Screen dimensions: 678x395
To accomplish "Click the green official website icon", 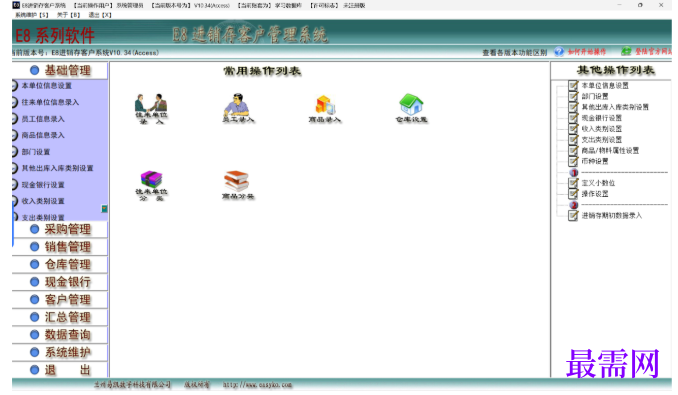I will (x=626, y=51).
